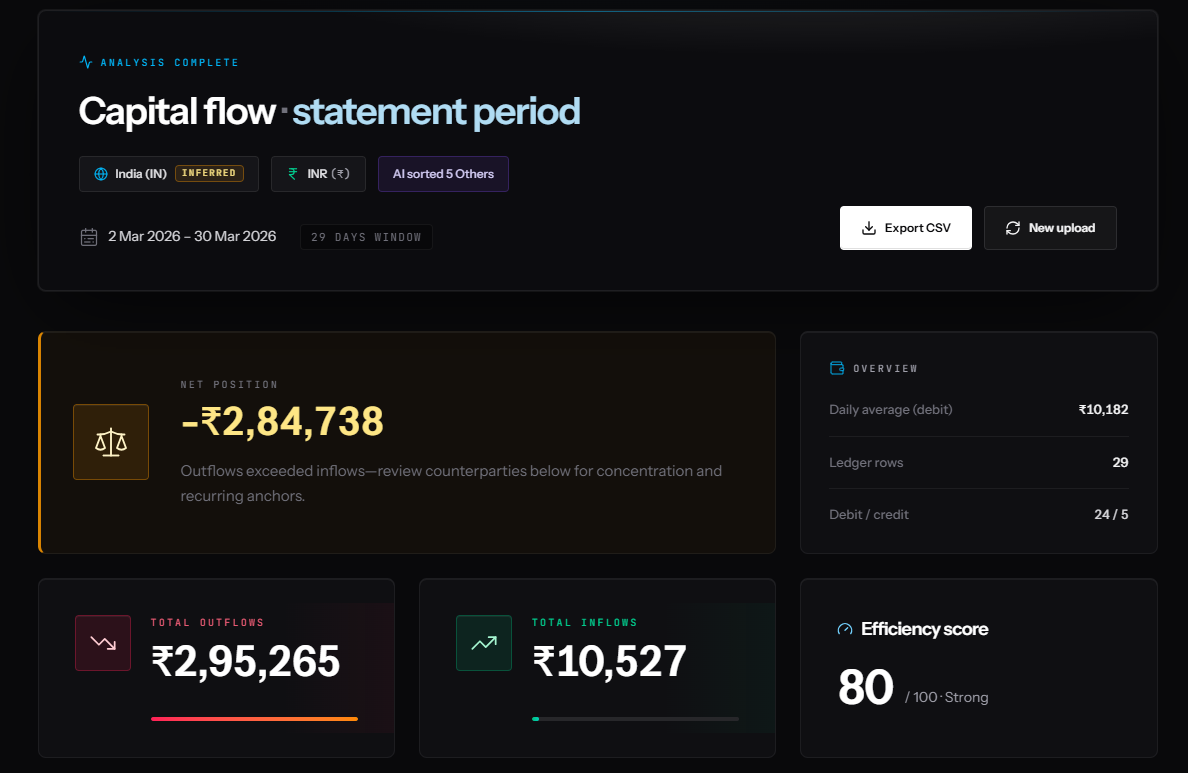Click the globe icon next to India (IN)
This screenshot has width=1188, height=773.
coord(101,174)
